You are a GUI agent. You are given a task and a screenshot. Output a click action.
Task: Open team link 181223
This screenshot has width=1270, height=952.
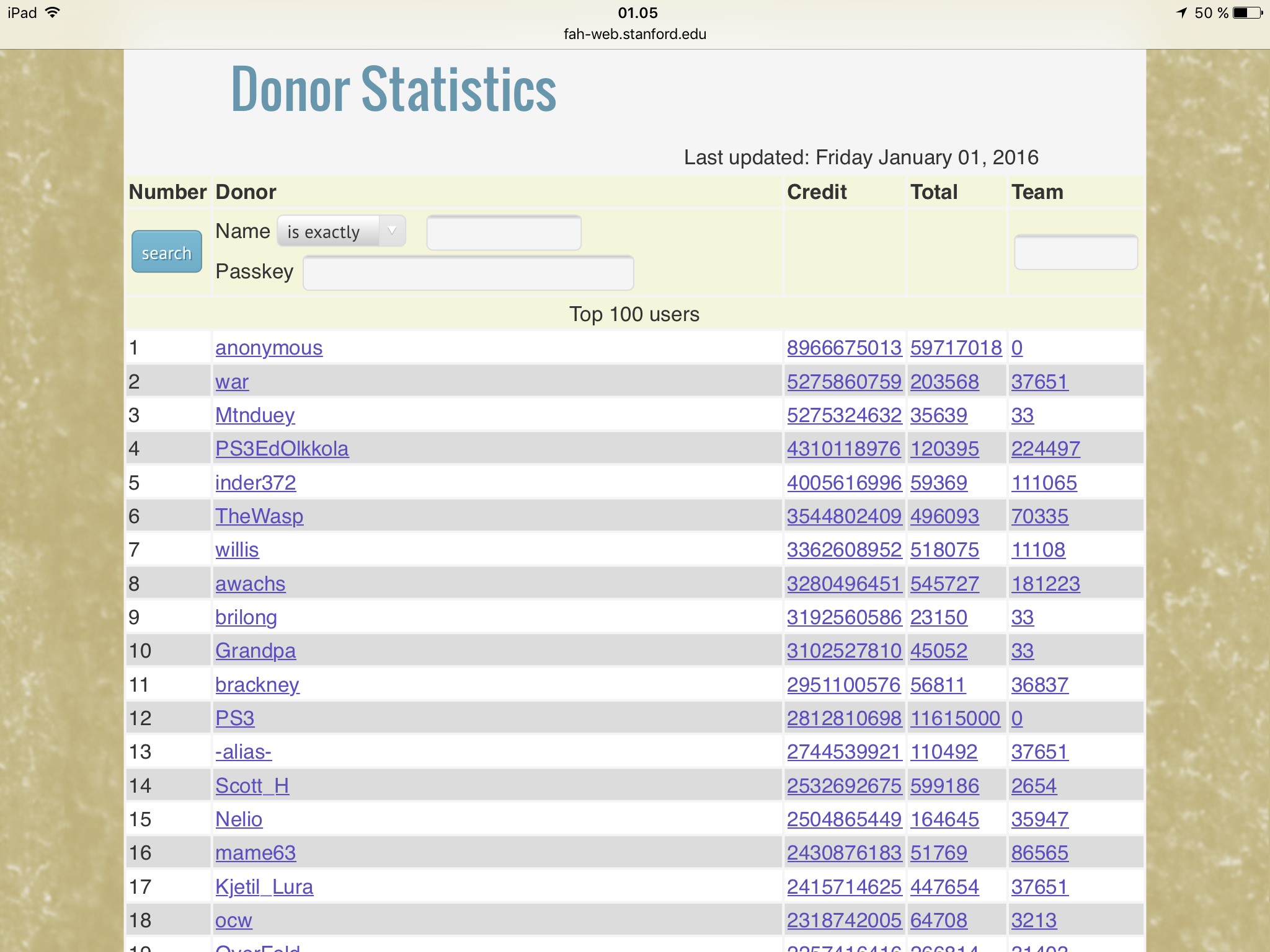pos(1046,583)
